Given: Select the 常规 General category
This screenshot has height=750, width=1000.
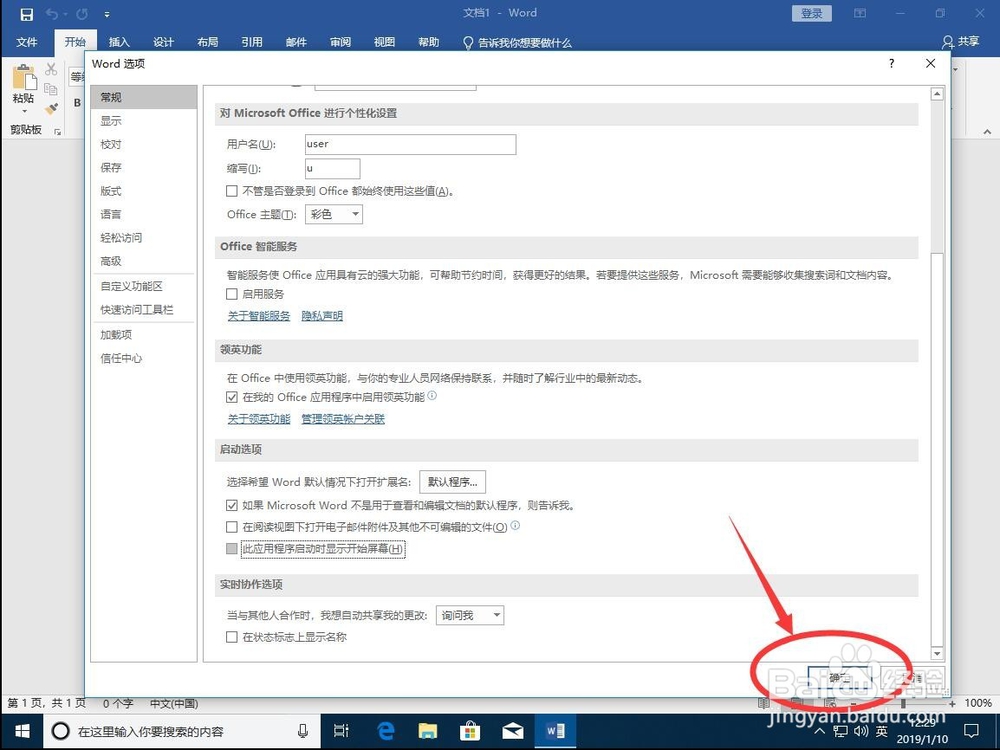Looking at the screenshot, I should click(143, 97).
